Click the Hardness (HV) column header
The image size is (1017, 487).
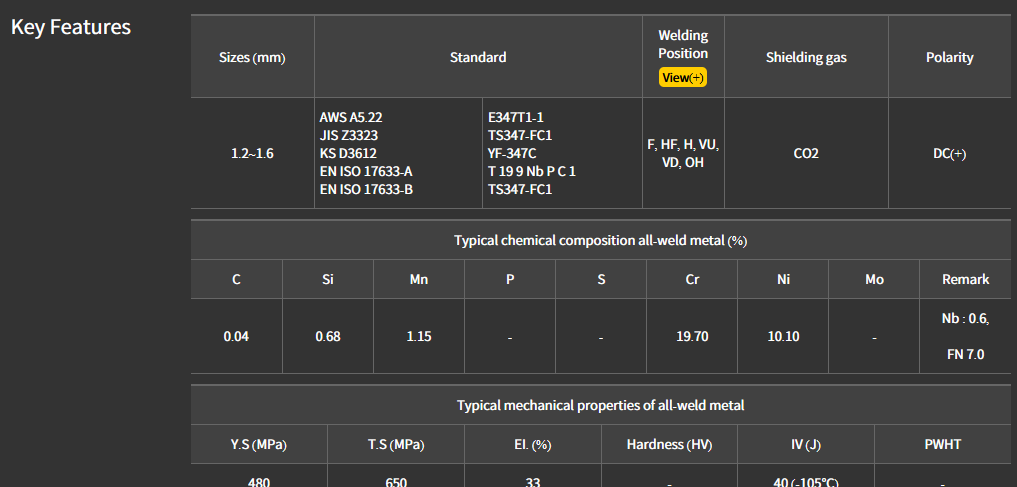pos(669,445)
